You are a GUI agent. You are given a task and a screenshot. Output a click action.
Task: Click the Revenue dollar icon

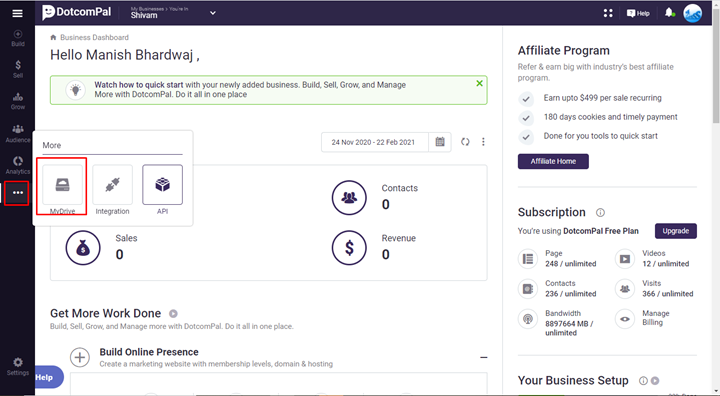click(349, 248)
